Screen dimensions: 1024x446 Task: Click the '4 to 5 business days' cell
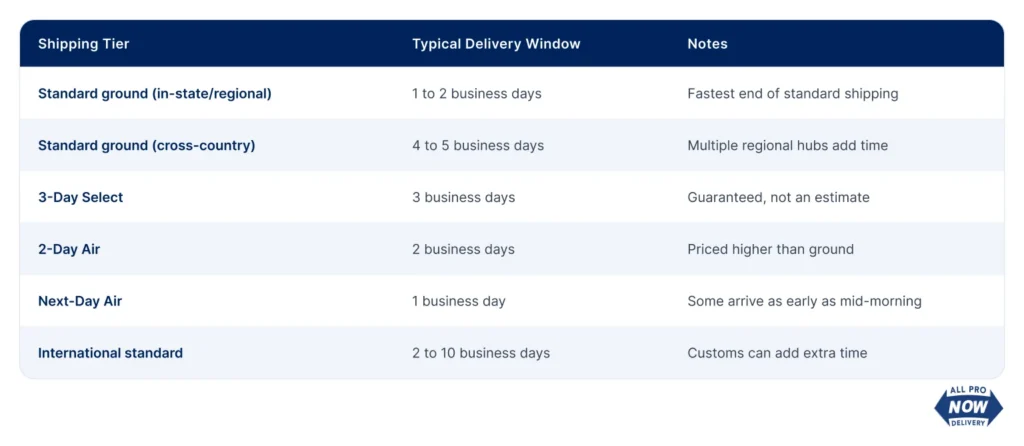pyautogui.click(x=478, y=145)
